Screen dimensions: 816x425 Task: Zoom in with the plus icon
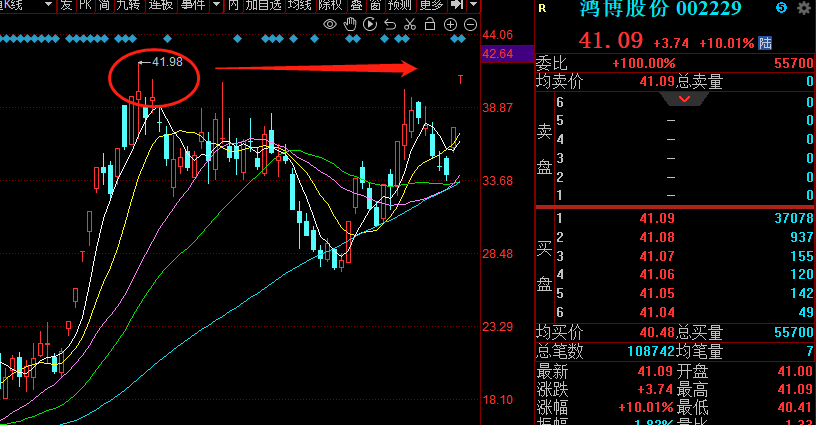click(450, 24)
